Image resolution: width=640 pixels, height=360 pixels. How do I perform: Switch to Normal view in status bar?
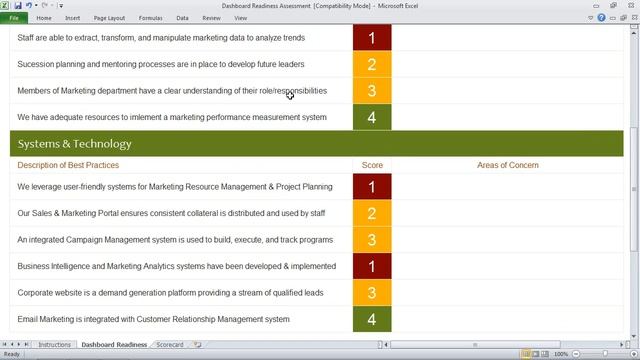pyautogui.click(x=526, y=354)
